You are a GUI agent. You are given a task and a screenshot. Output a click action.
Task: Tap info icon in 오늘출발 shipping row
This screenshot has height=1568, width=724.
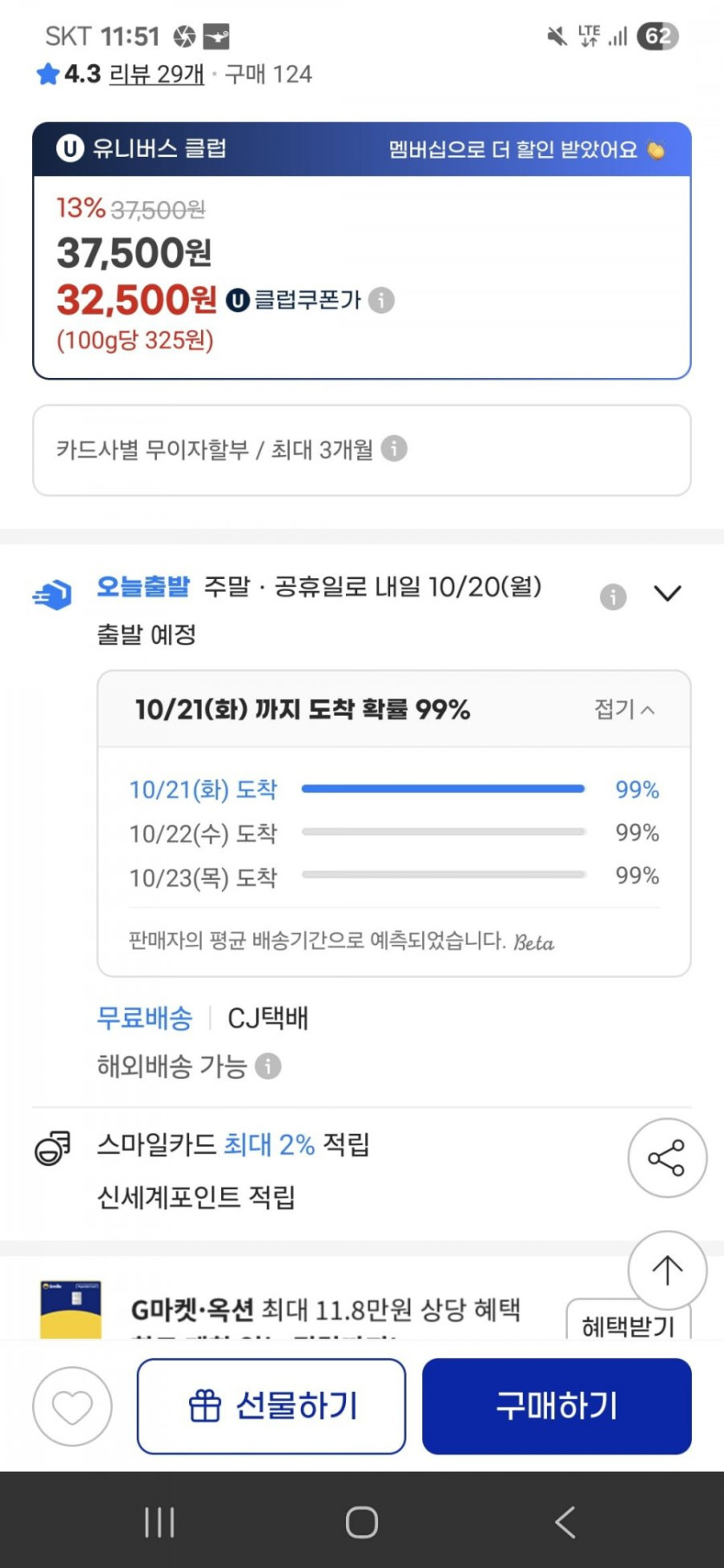pyautogui.click(x=613, y=596)
